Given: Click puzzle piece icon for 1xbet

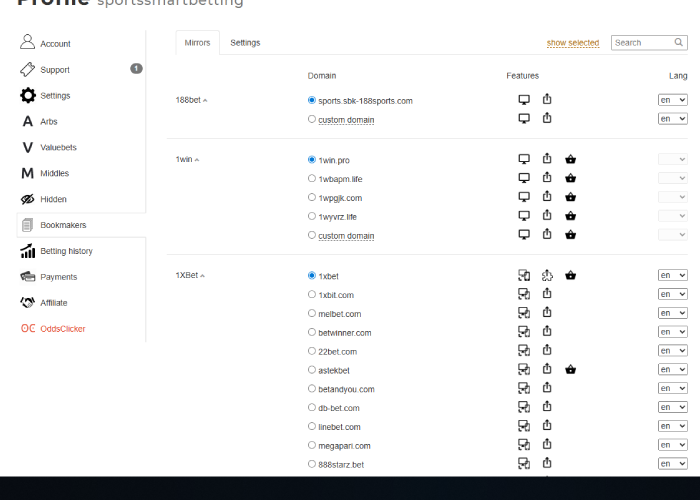Looking at the screenshot, I should pos(547,275).
